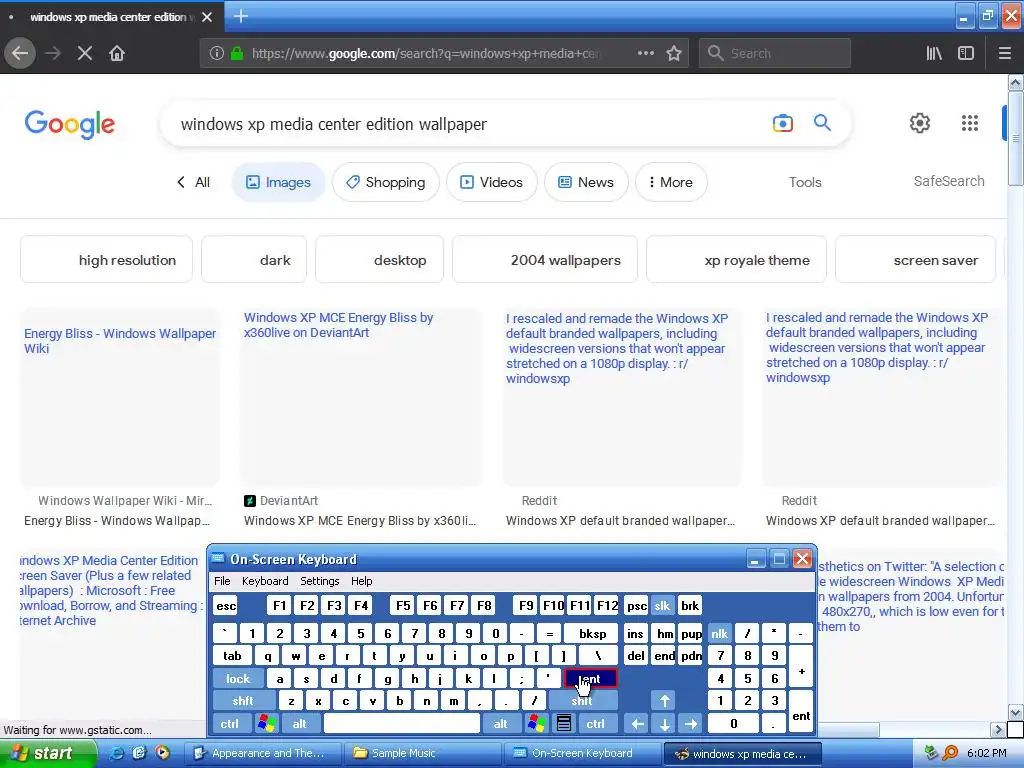This screenshot has width=1024, height=768.
Task: Go back with Firefox back arrow
Action: coord(20,53)
